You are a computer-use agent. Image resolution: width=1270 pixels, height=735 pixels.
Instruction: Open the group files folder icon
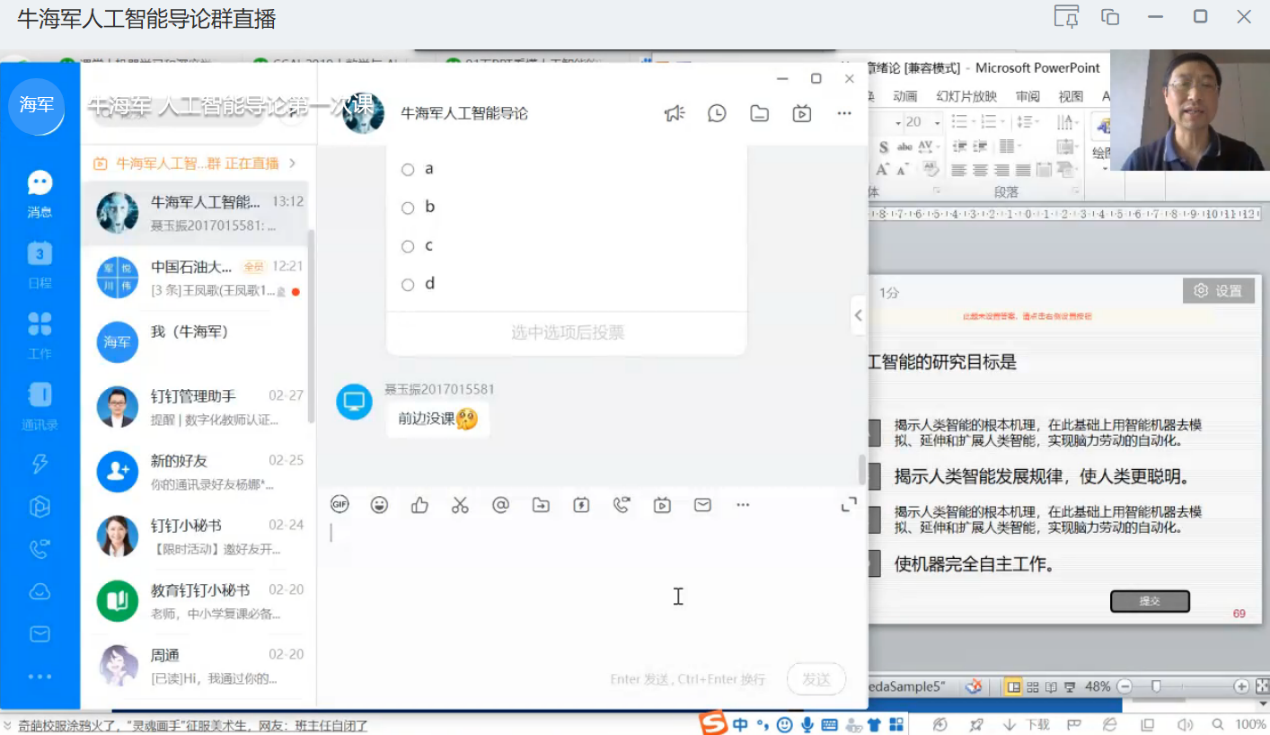coord(759,113)
